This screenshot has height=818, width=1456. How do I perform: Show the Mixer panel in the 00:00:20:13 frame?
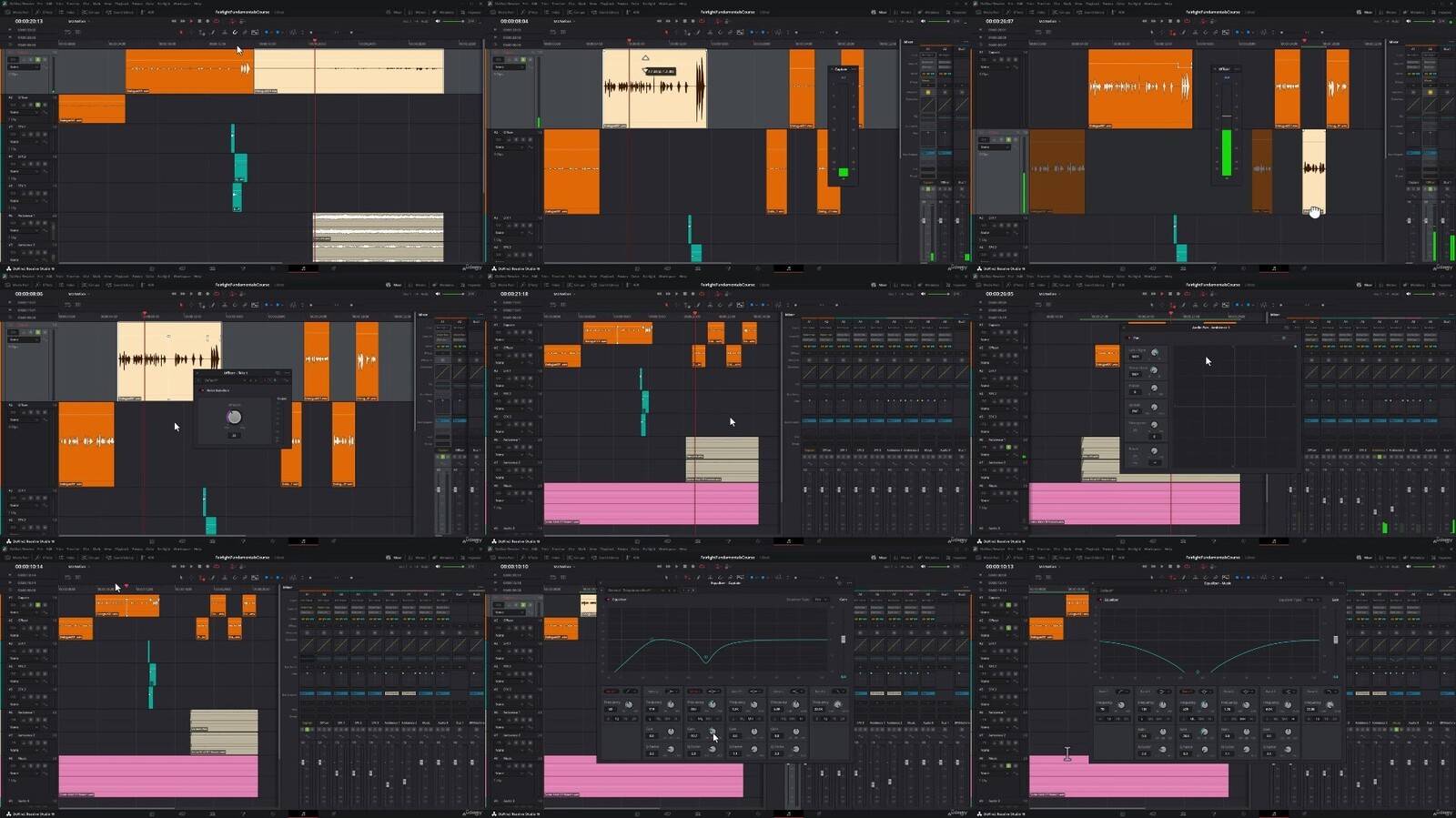[394, 12]
